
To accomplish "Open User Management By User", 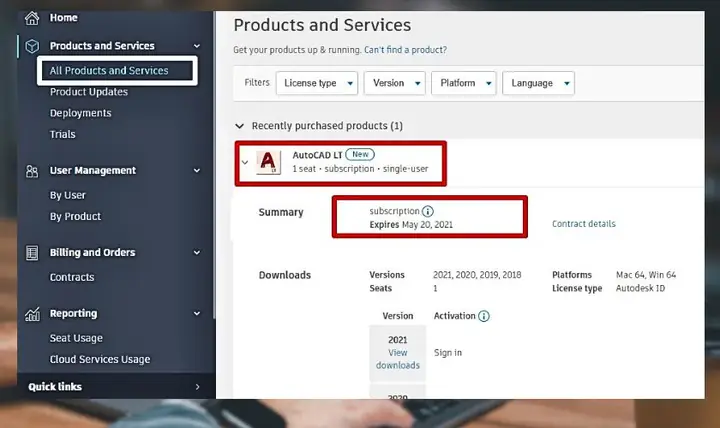I will click(68, 195).
